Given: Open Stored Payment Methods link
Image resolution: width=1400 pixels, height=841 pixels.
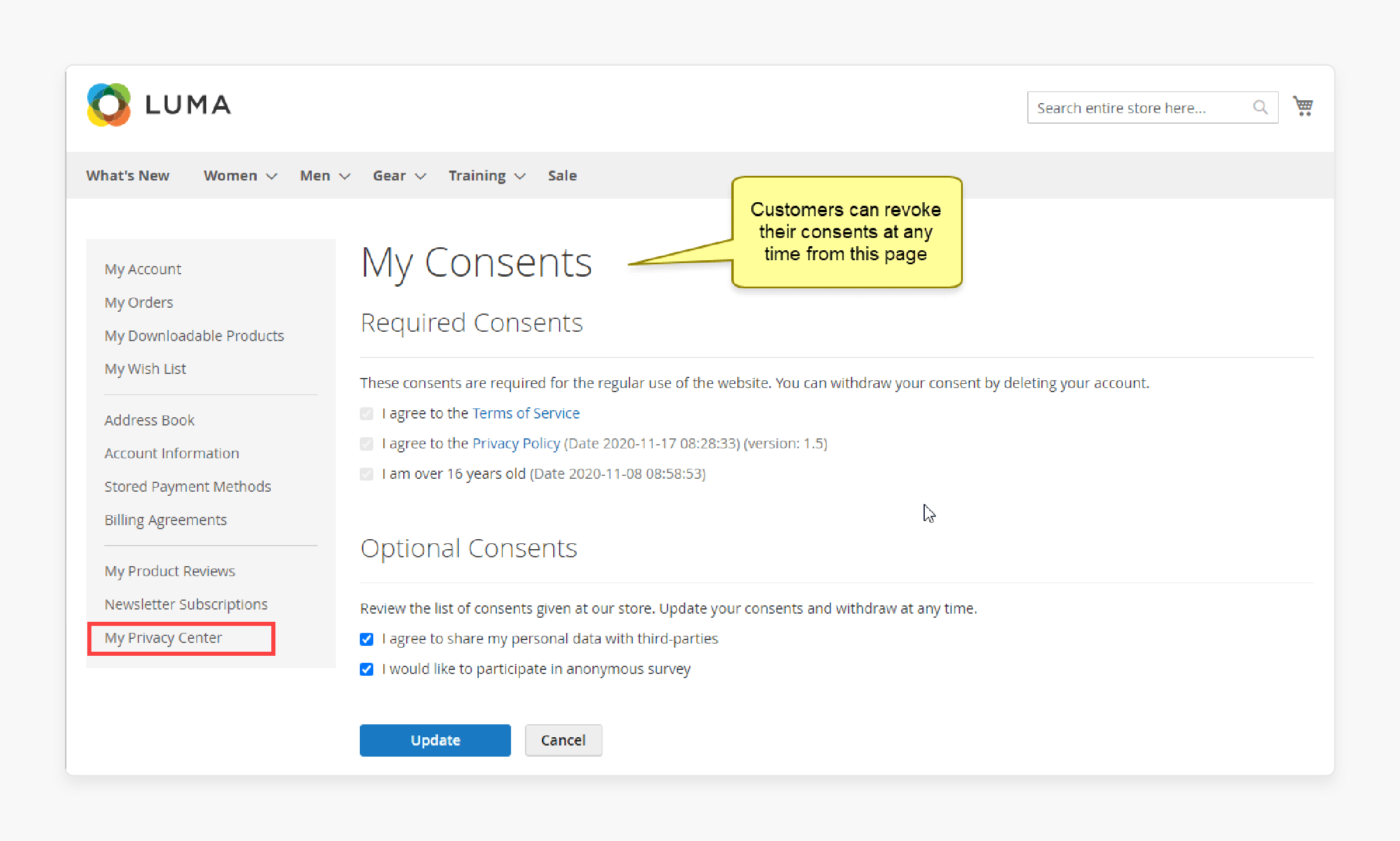Looking at the screenshot, I should pyautogui.click(x=188, y=486).
